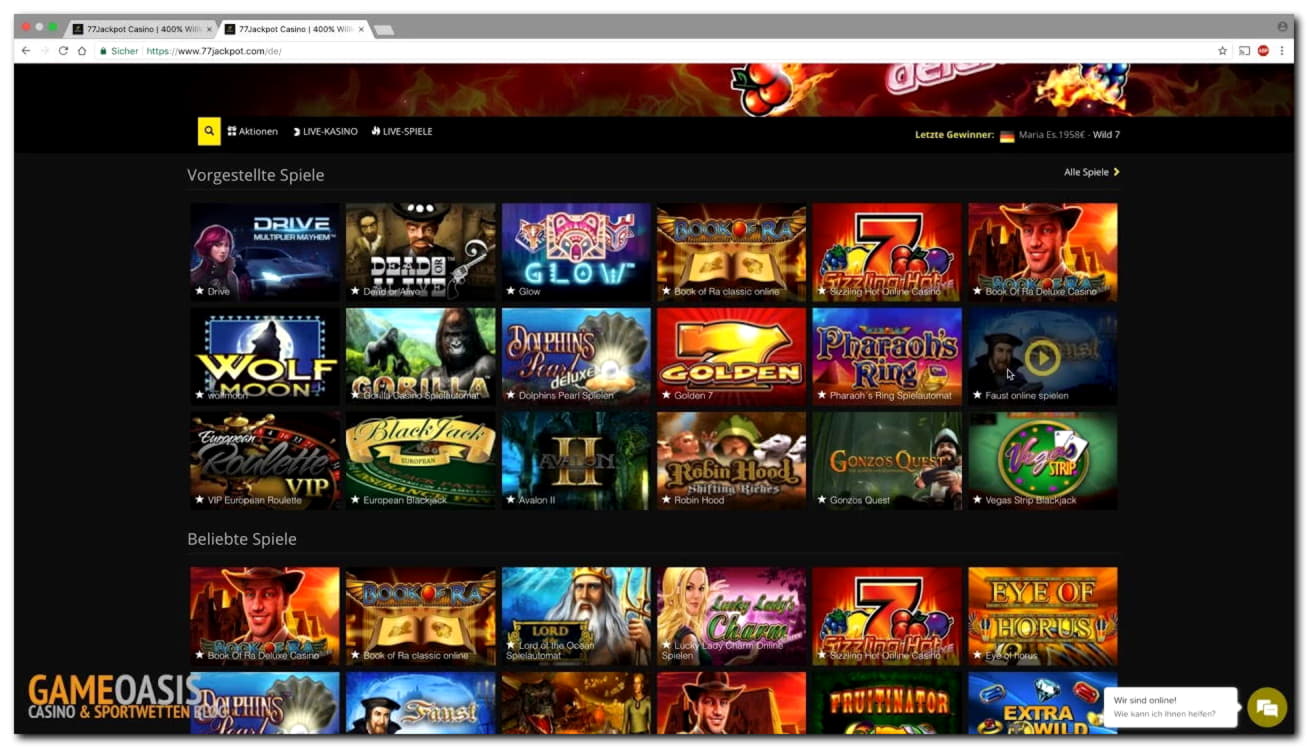Open the Chrome three-dot menu
Image resolution: width=1308 pixels, height=748 pixels.
click(x=1282, y=51)
